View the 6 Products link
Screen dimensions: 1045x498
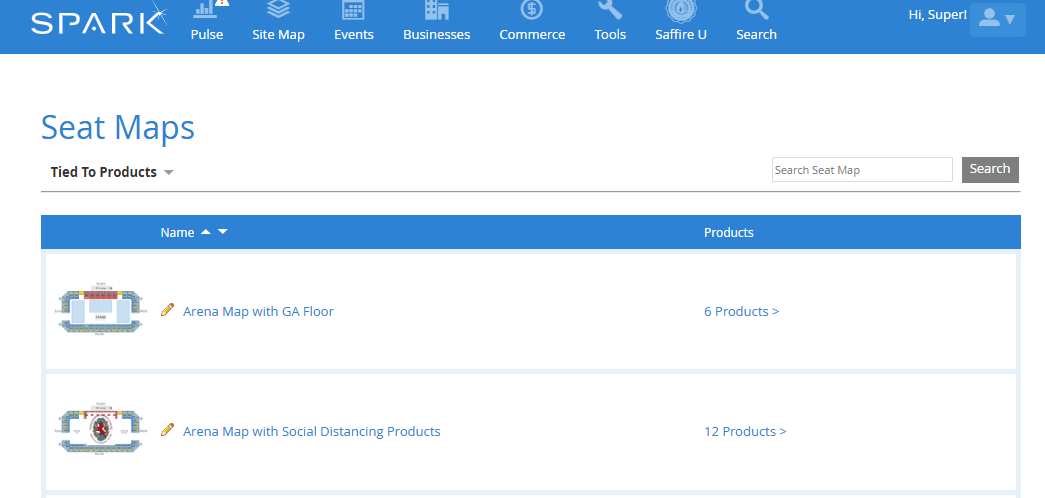[x=742, y=311]
